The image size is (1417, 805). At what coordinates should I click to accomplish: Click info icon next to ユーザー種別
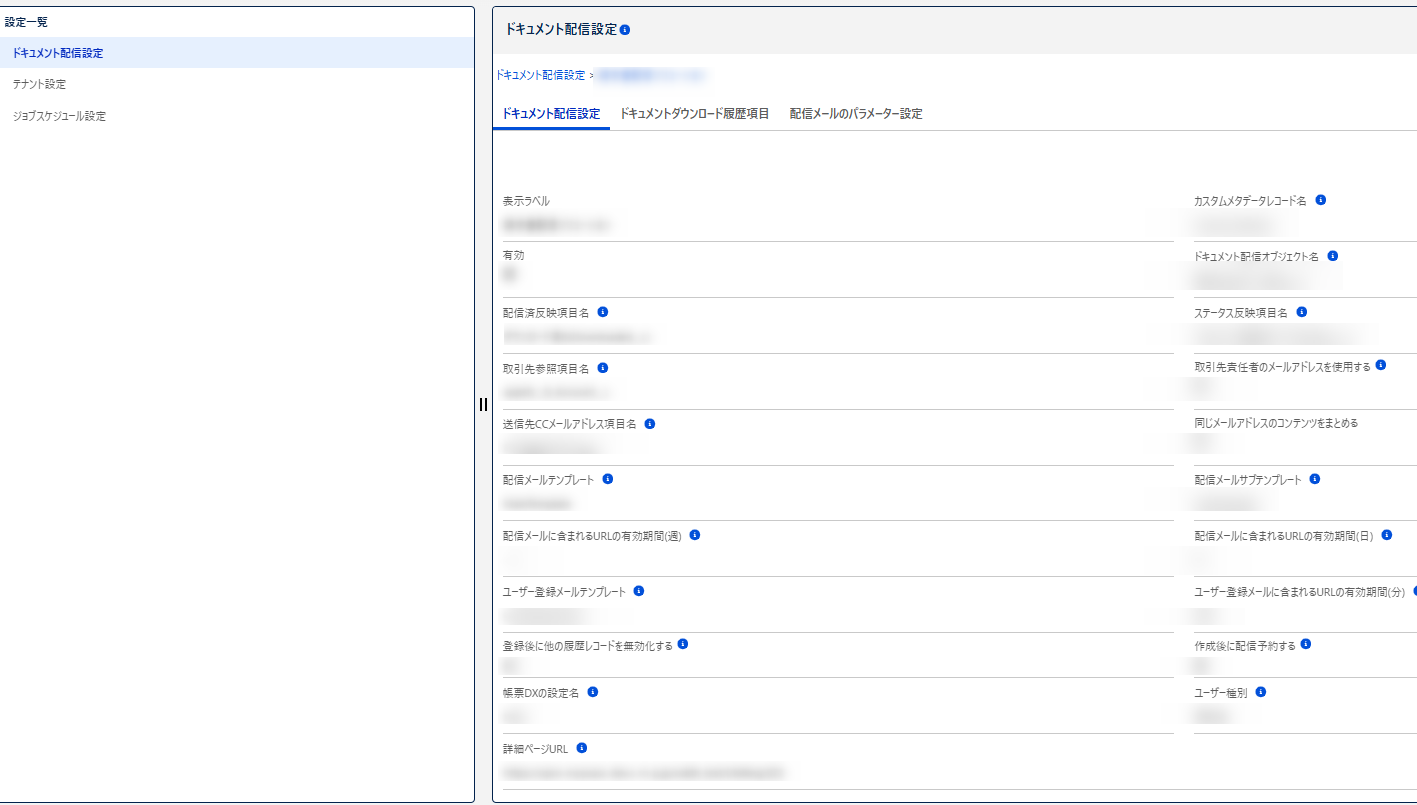pos(1260,692)
